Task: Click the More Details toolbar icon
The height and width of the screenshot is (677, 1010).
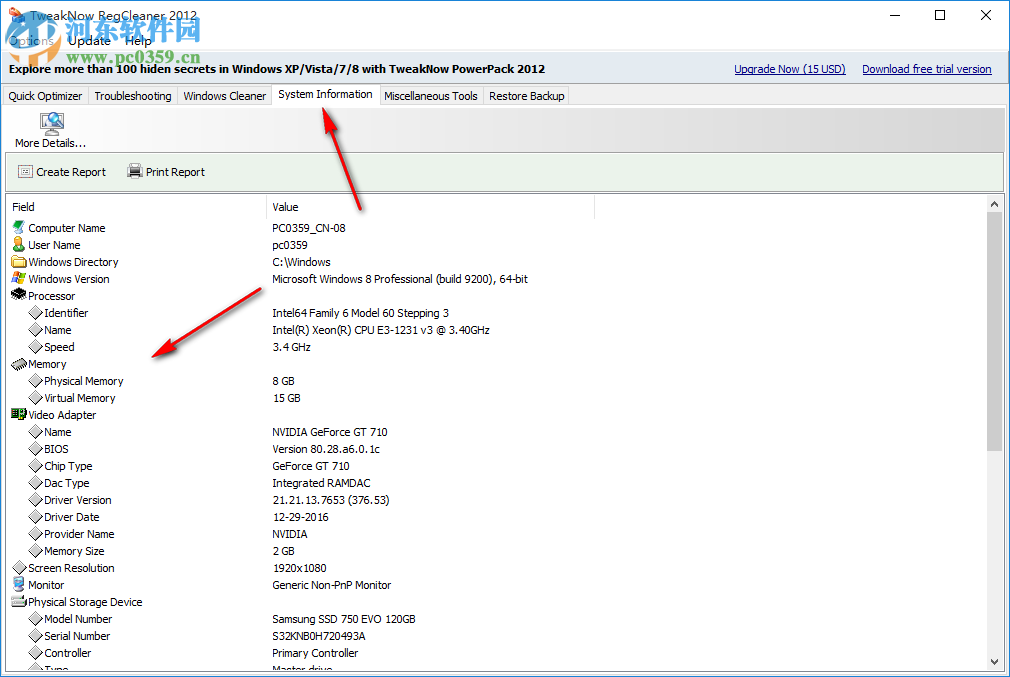Action: 50,124
